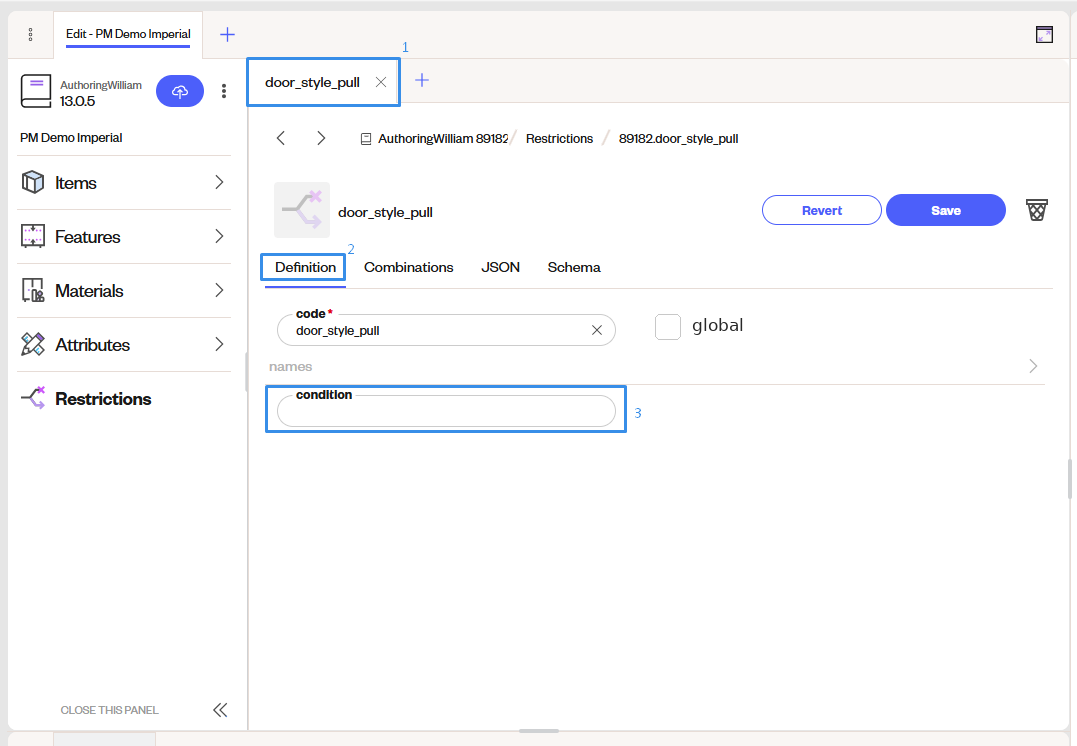Click the catalog icon in breadcrumb
Viewport: 1077px width, 746px height.
366,139
